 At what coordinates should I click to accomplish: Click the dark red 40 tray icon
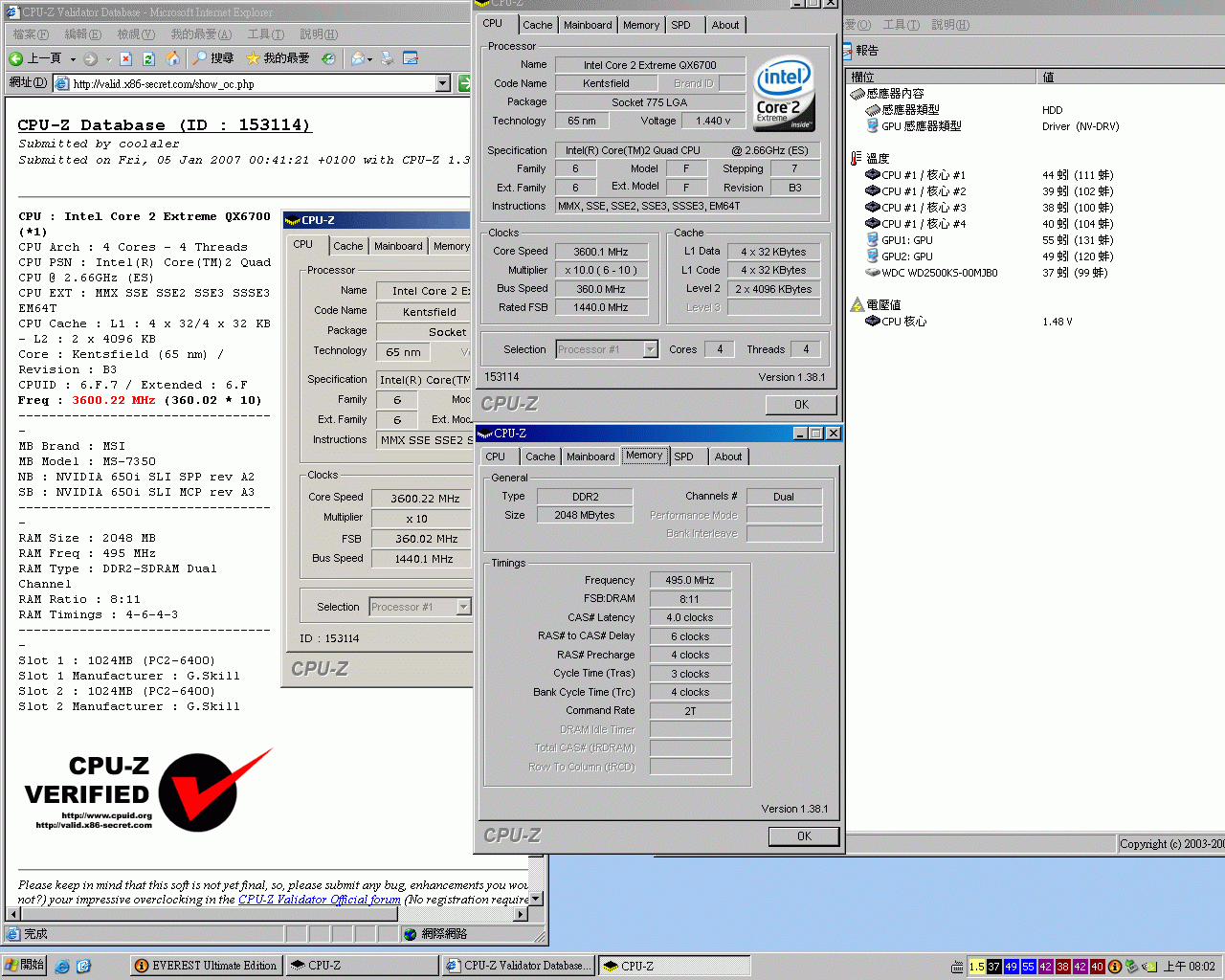(x=1097, y=967)
